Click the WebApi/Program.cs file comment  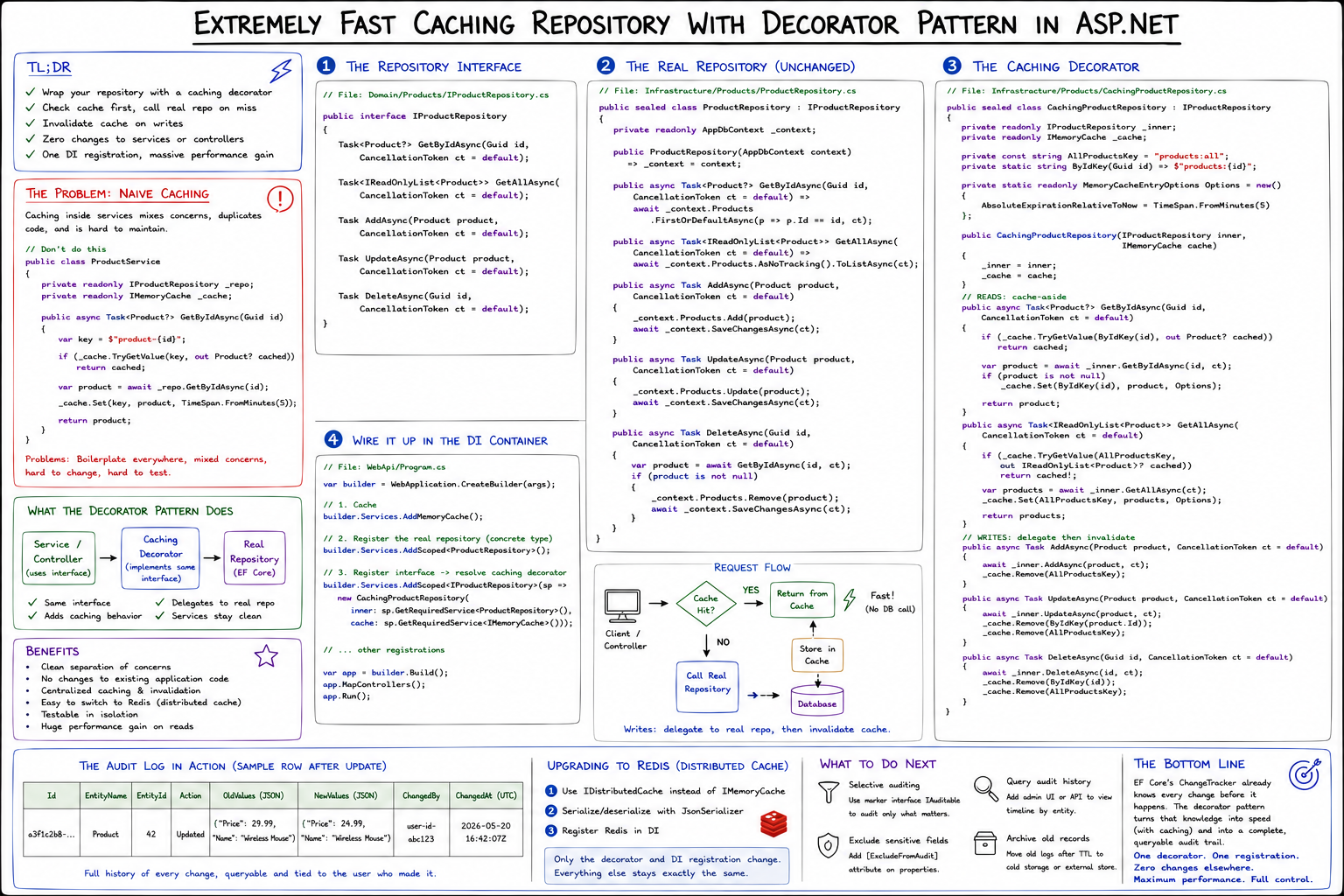384,467
